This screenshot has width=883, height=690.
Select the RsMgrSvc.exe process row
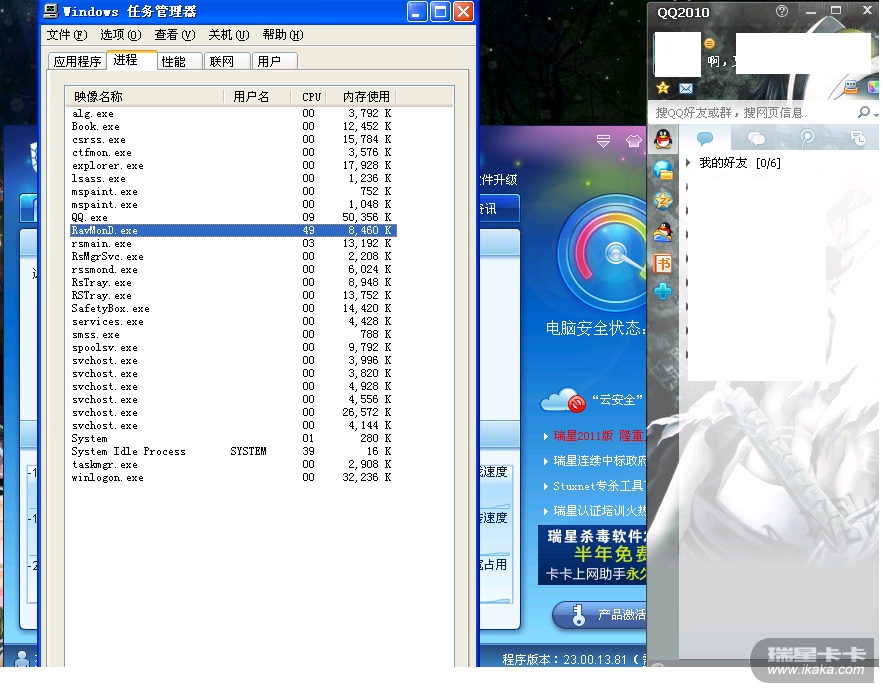233,256
